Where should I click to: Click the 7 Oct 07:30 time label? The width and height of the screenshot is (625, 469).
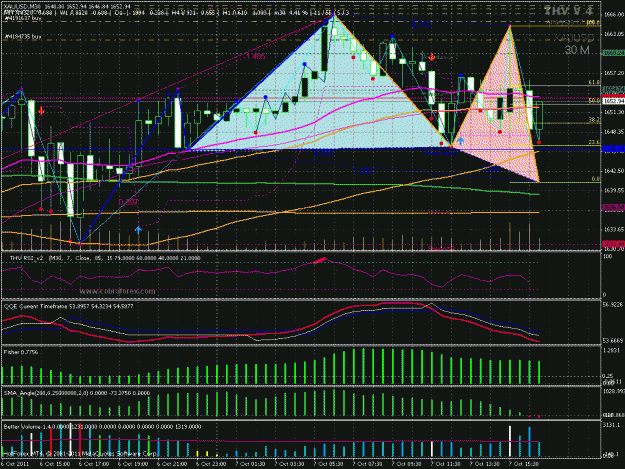click(x=367, y=464)
